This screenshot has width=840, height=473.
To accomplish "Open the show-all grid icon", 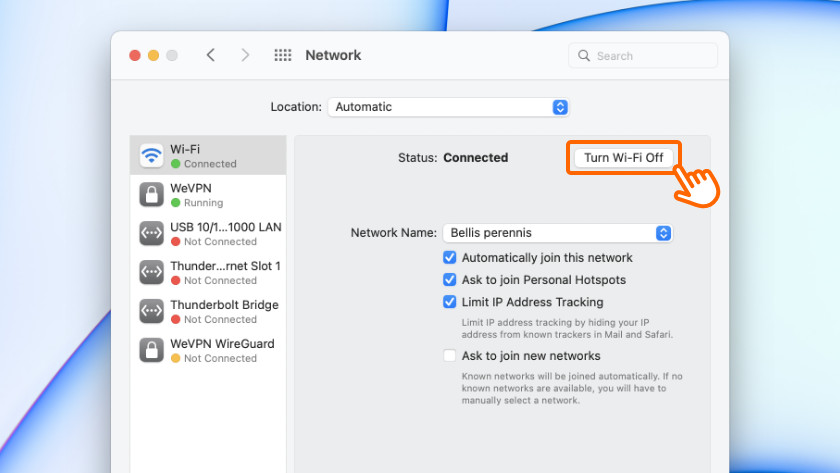I will tap(283, 56).
